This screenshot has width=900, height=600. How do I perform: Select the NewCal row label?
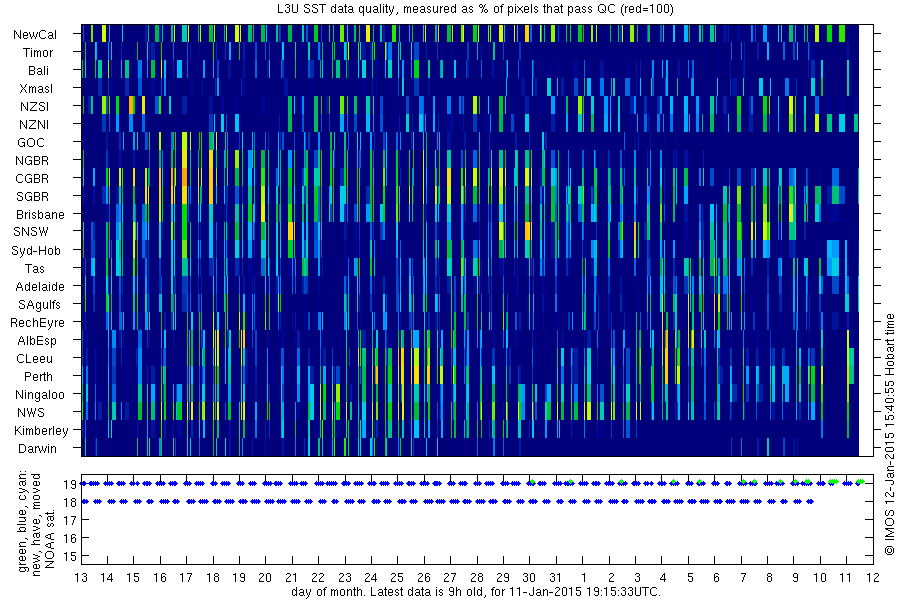(35, 34)
